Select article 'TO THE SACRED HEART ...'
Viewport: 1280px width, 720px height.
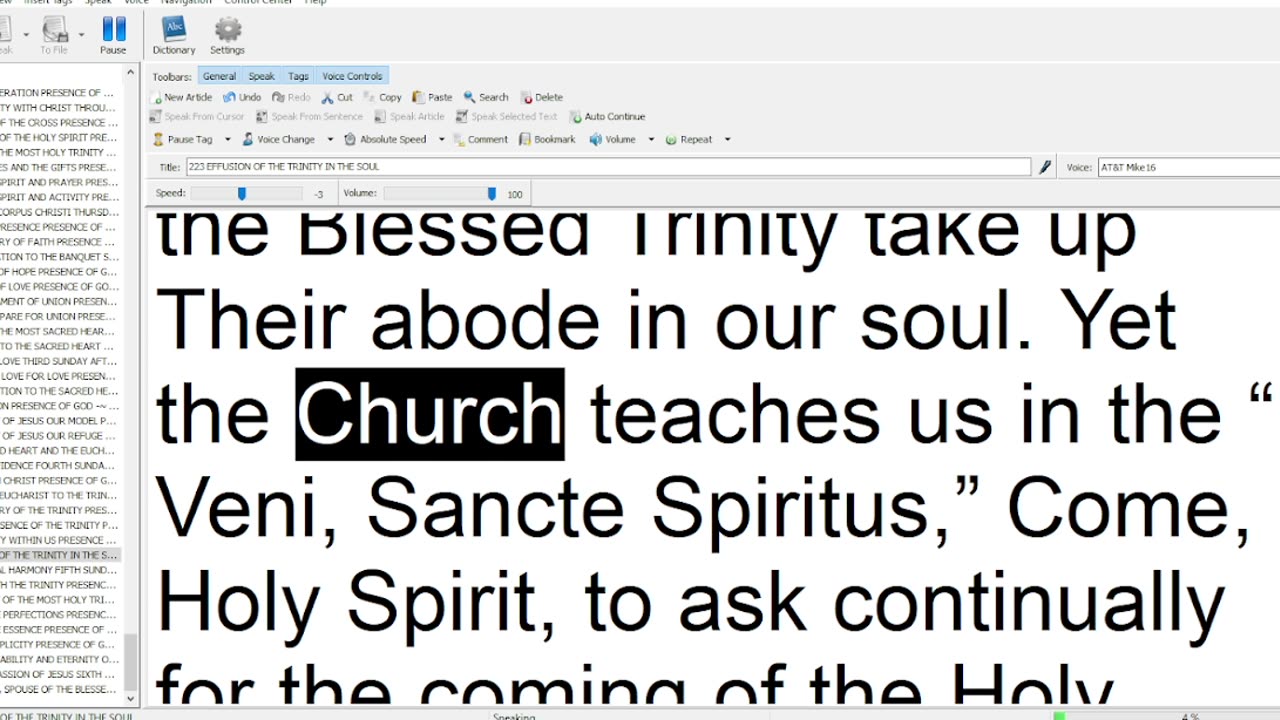60,346
